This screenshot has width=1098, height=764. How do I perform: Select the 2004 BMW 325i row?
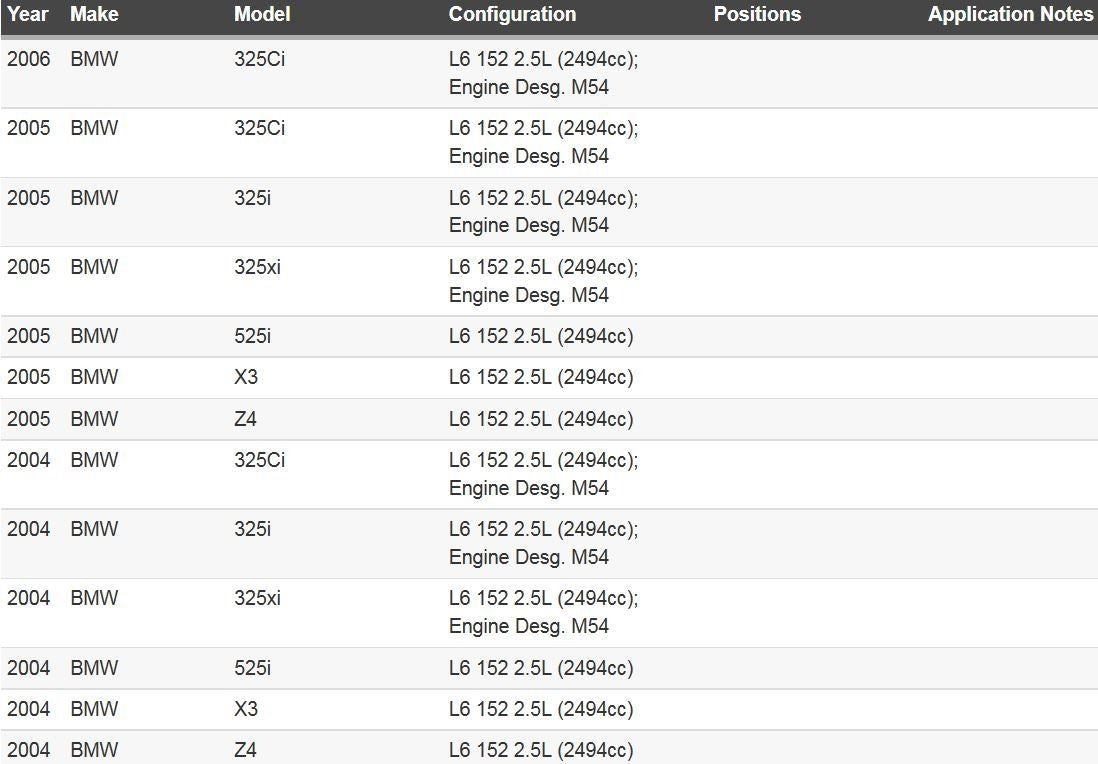[549, 543]
